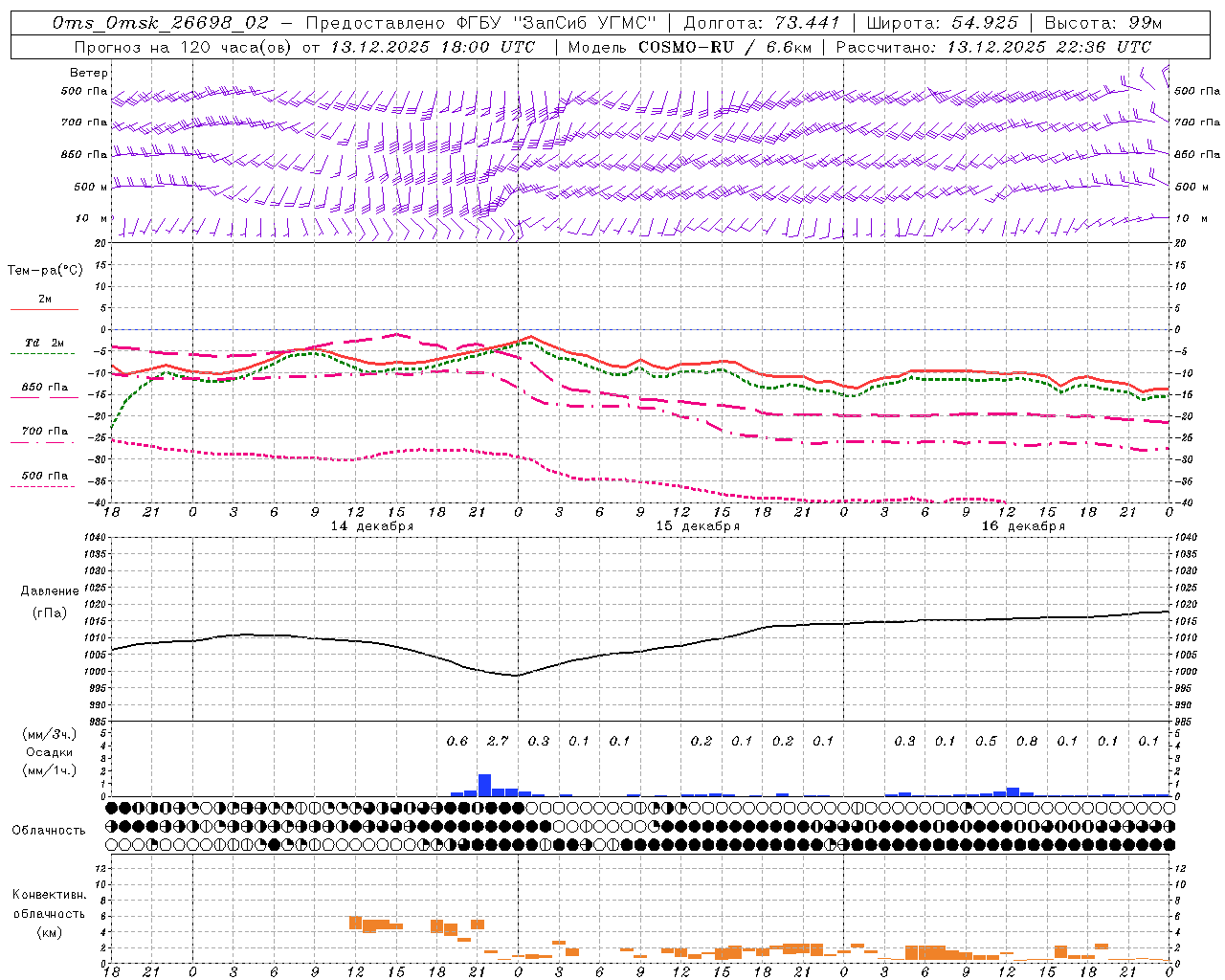
Task: Click the 700 гПа temperature legend entry
Action: pos(45,431)
